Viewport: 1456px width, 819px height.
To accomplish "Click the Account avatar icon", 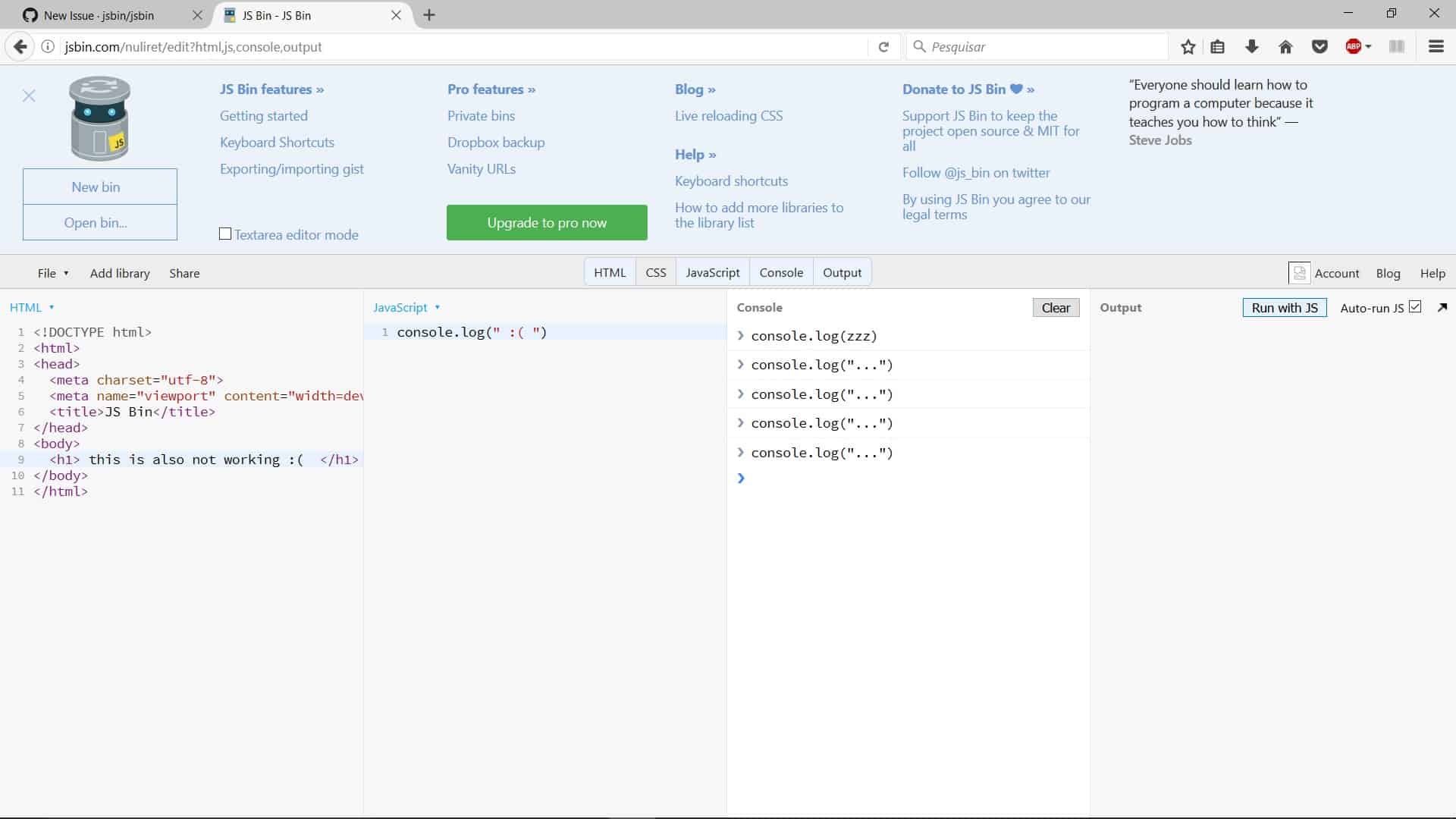I will coord(1299,273).
